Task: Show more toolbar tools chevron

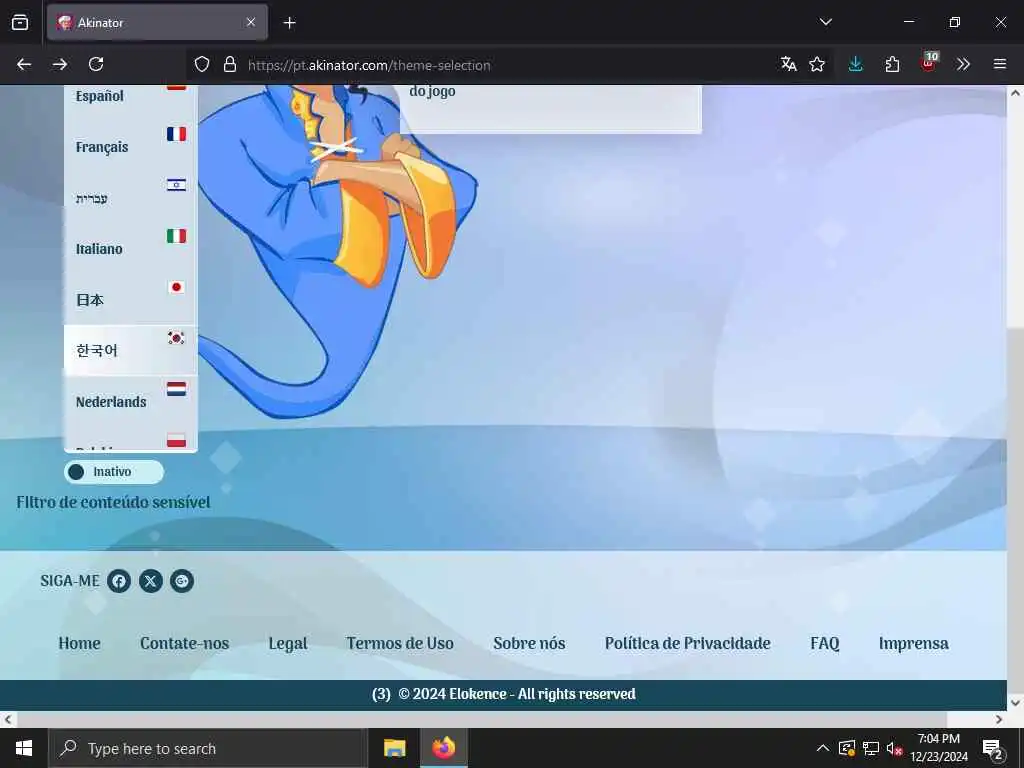Action: 963,64
